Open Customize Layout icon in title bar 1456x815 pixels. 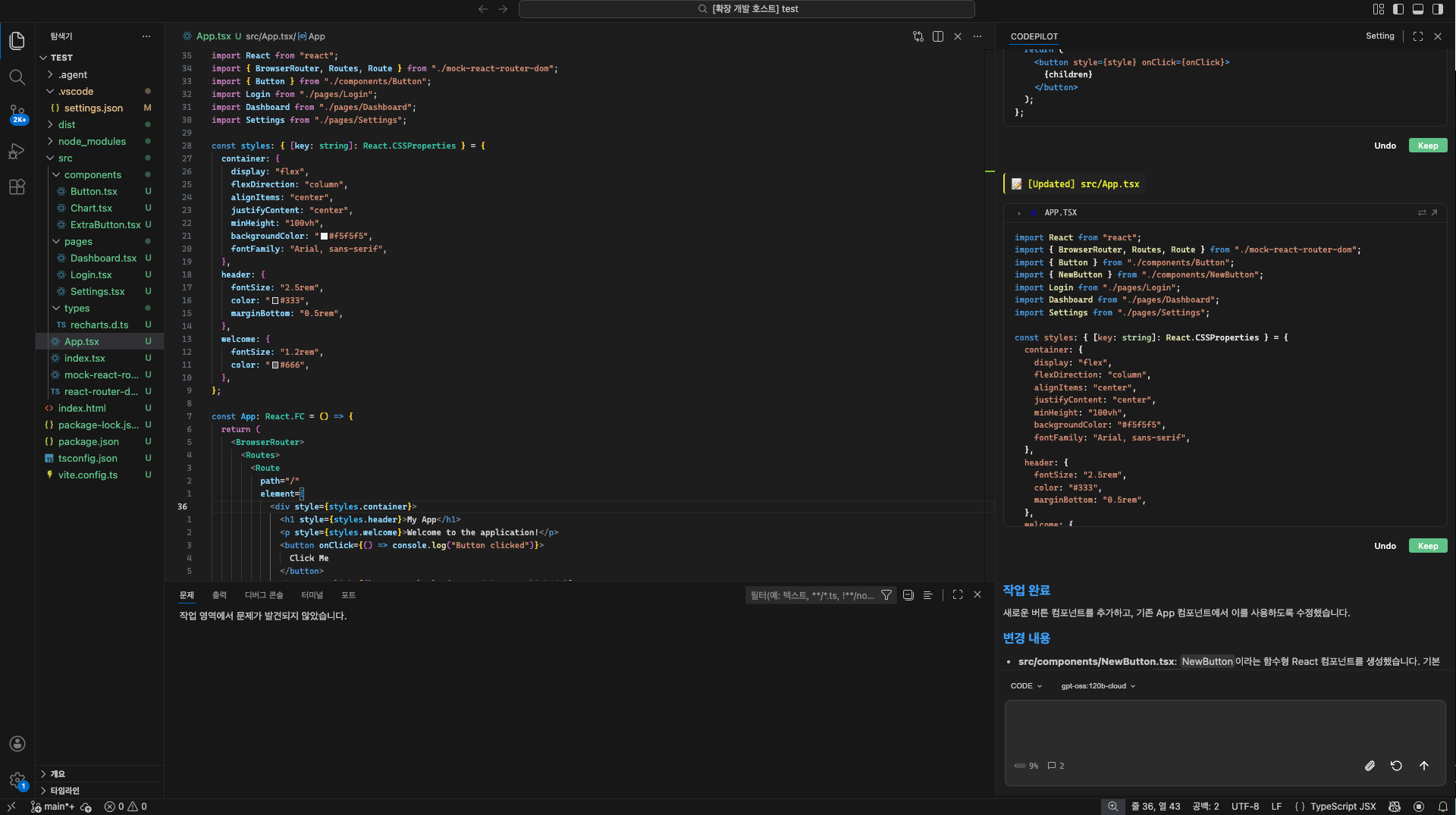(x=1379, y=9)
